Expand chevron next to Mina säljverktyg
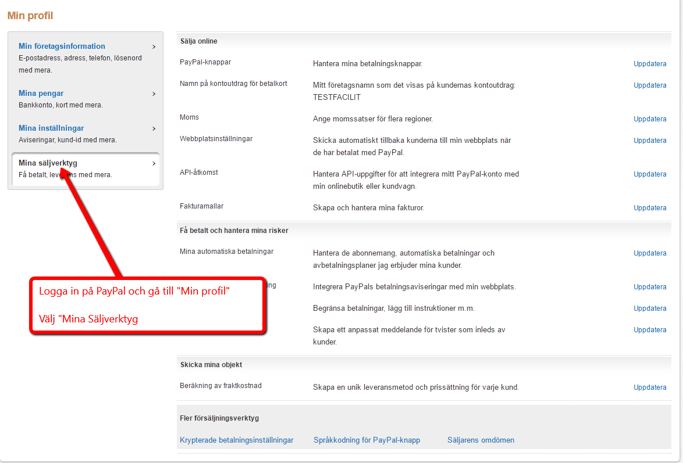 (154, 163)
